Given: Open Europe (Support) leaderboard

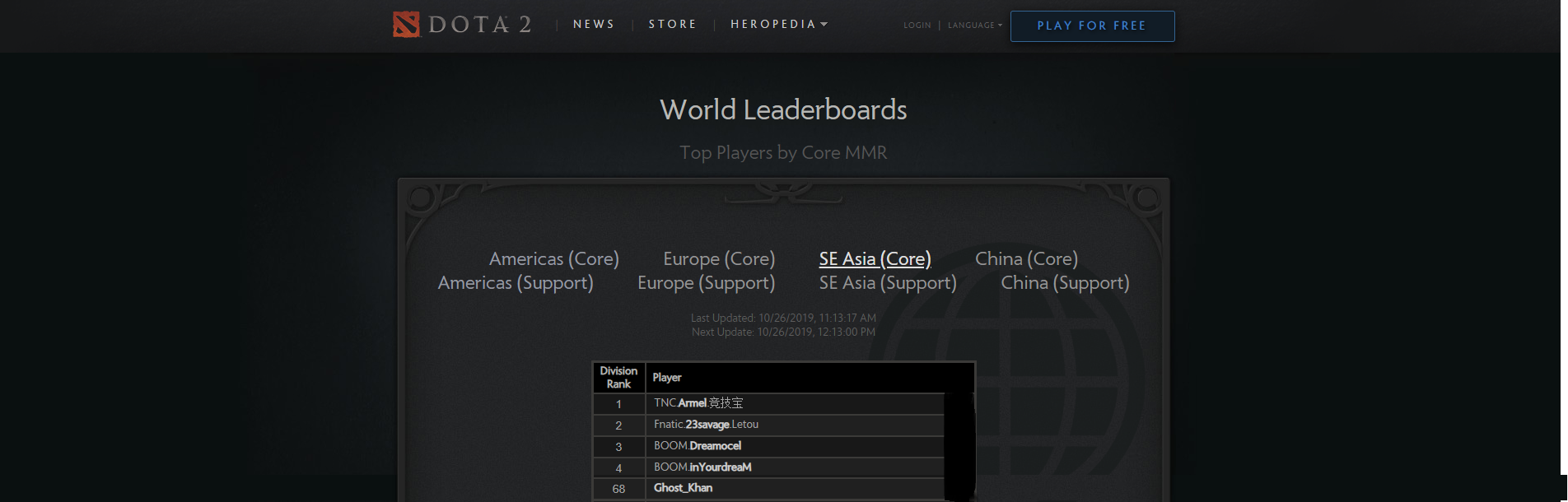Looking at the screenshot, I should pyautogui.click(x=706, y=282).
